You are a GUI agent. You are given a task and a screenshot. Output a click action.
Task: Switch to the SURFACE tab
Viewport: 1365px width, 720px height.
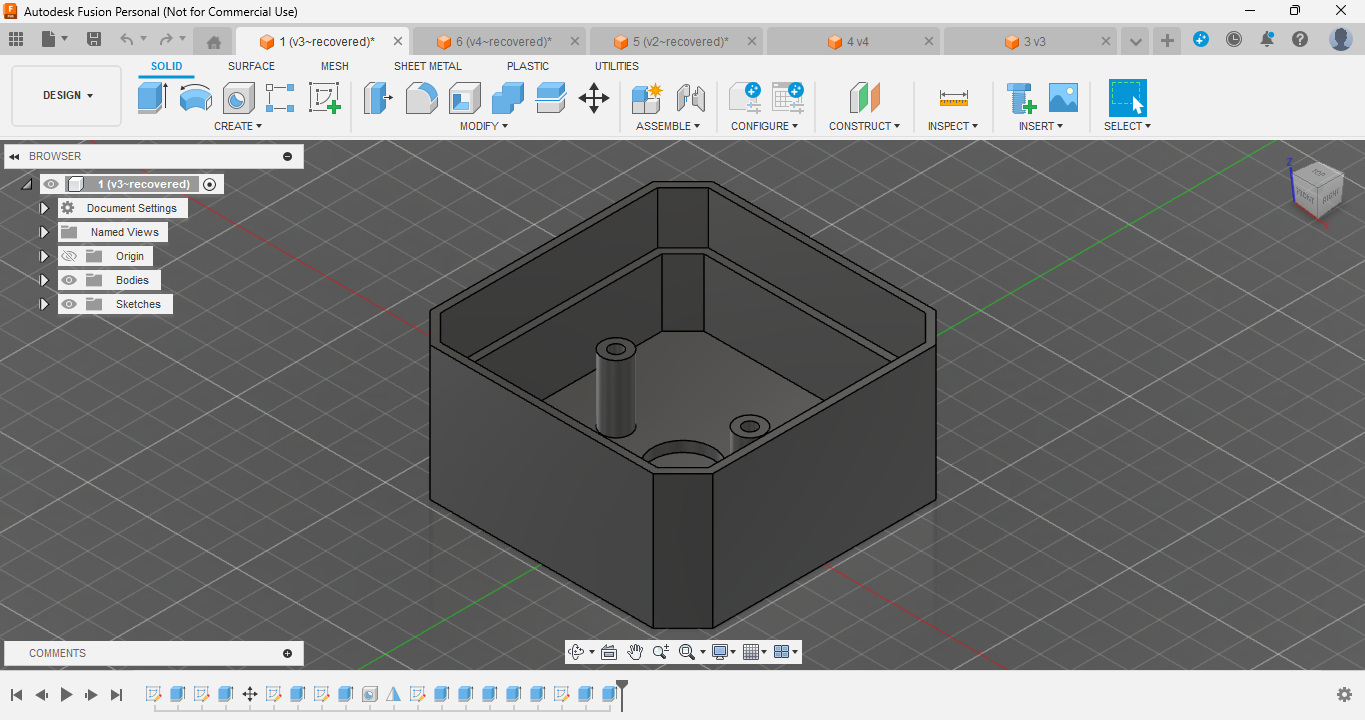coord(251,66)
